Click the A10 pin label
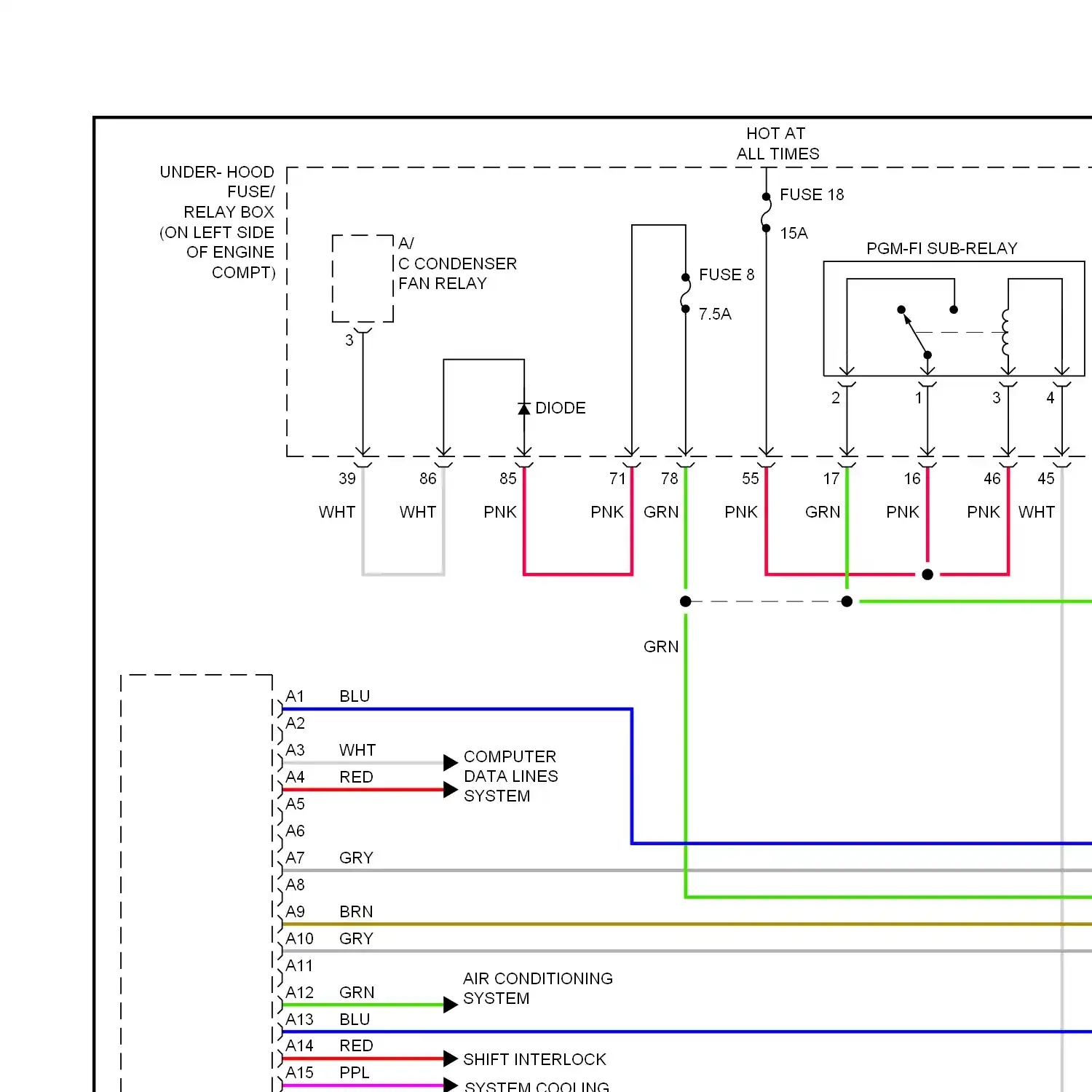Screen dimensions: 1092x1092 (x=299, y=938)
